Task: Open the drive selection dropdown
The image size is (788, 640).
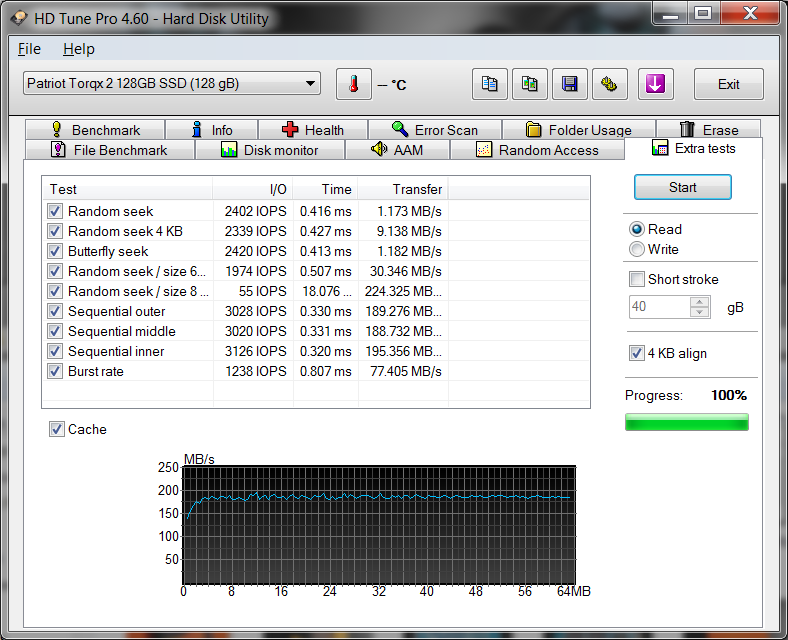Action: tap(310, 84)
